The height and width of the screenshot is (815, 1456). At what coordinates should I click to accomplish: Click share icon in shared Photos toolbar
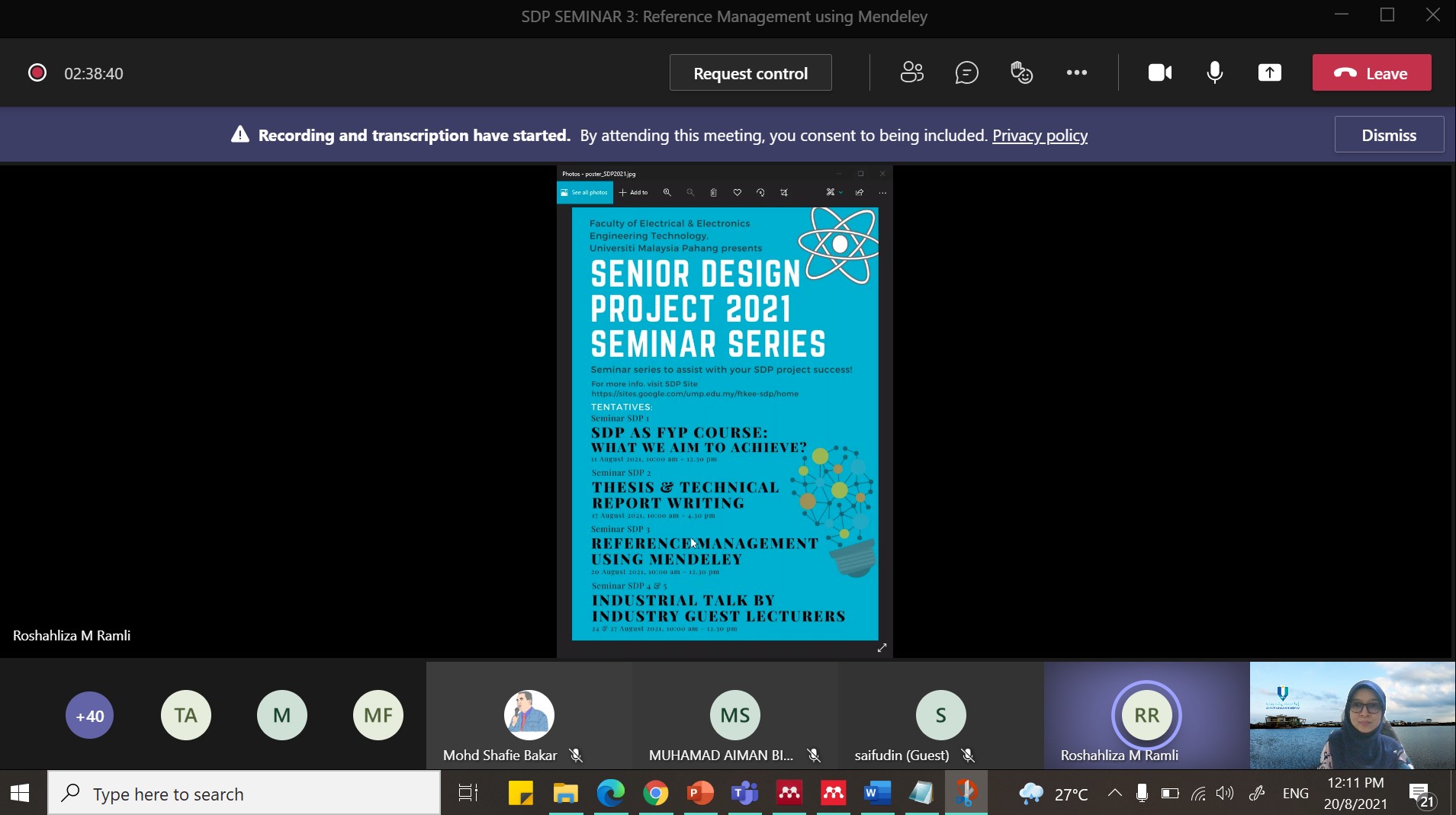[x=860, y=192]
